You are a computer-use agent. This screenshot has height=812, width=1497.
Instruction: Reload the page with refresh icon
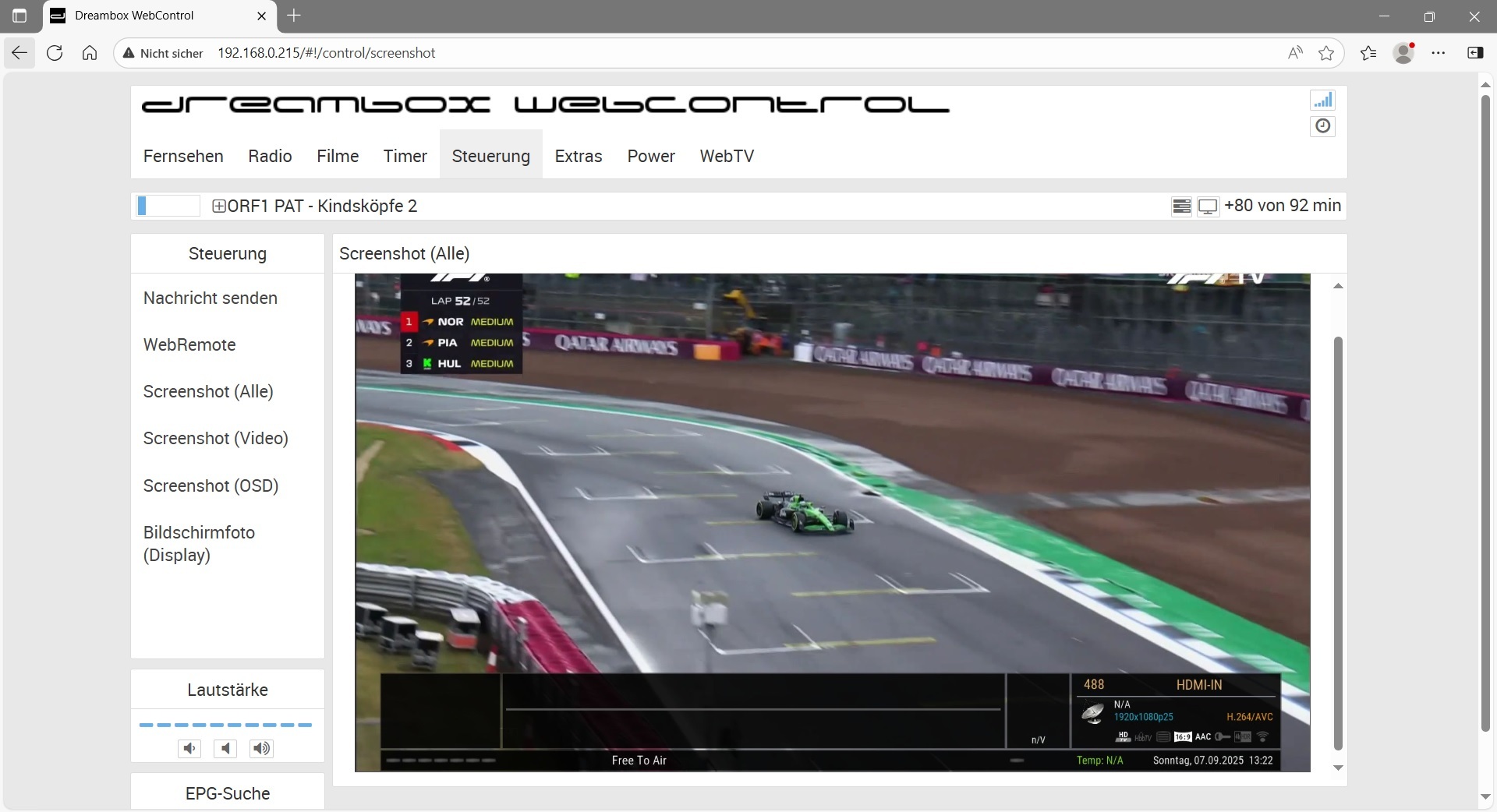(55, 53)
